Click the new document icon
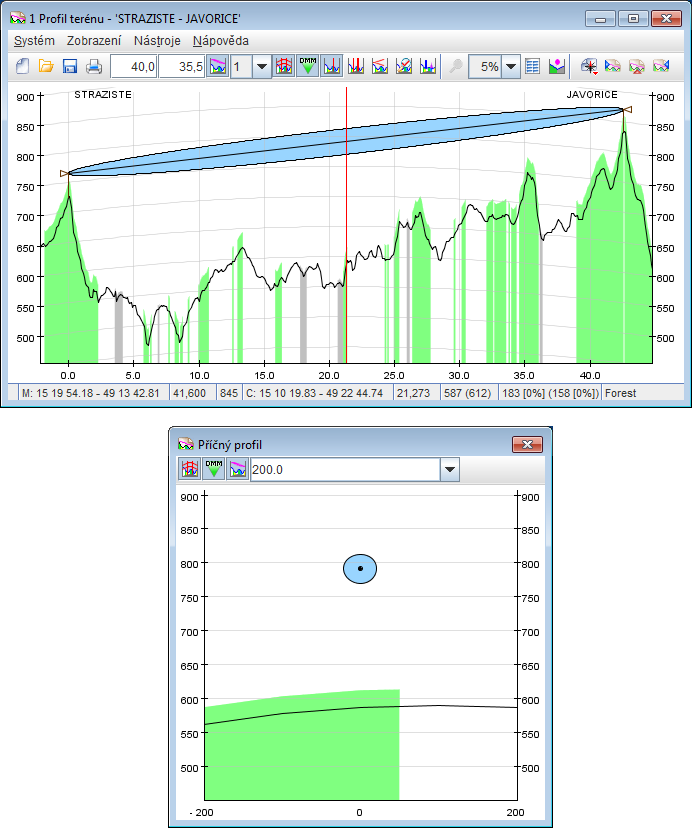This screenshot has width=692, height=828. point(21,67)
